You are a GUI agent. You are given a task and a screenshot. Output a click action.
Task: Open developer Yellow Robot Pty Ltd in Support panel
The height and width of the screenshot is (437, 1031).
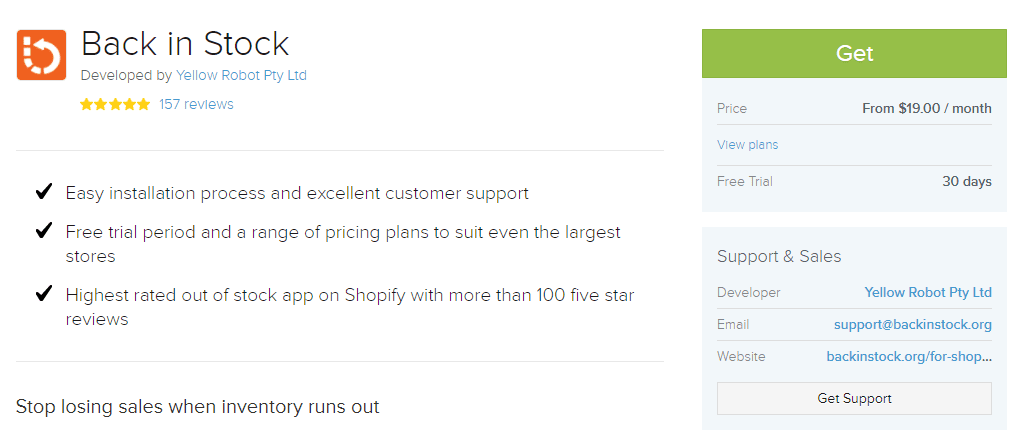(927, 293)
